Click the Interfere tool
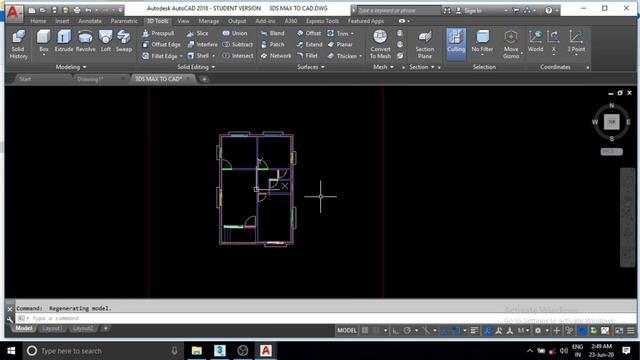640x360 pixels. 202,44
